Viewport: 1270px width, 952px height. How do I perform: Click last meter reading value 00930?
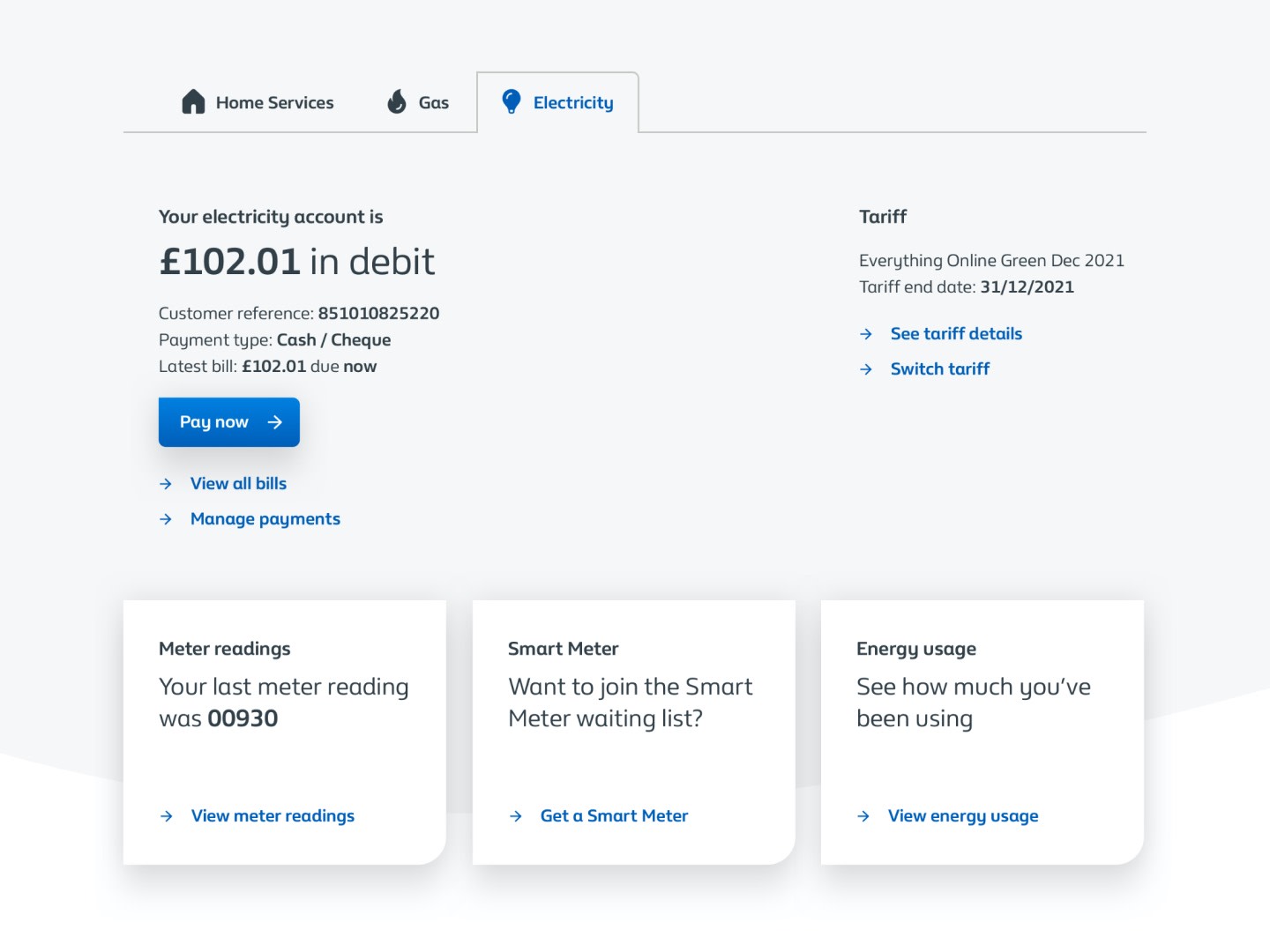pos(243,718)
